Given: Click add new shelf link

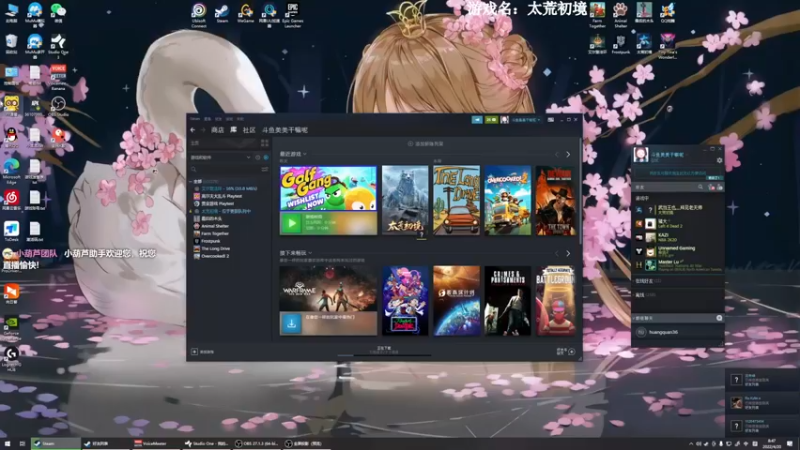Looking at the screenshot, I should 426,144.
